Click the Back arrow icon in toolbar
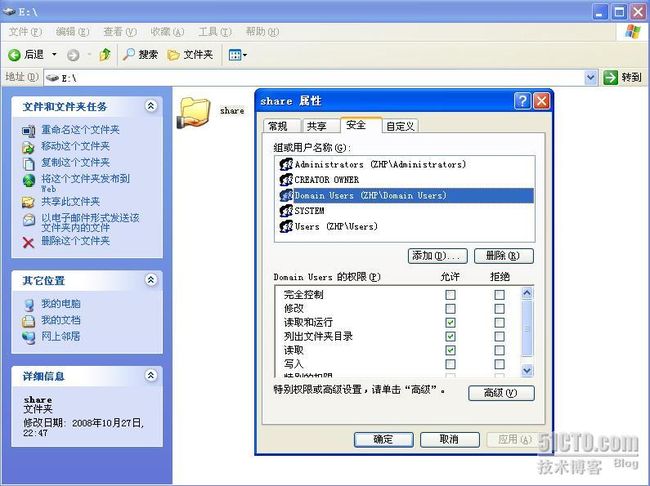 click(x=15, y=55)
